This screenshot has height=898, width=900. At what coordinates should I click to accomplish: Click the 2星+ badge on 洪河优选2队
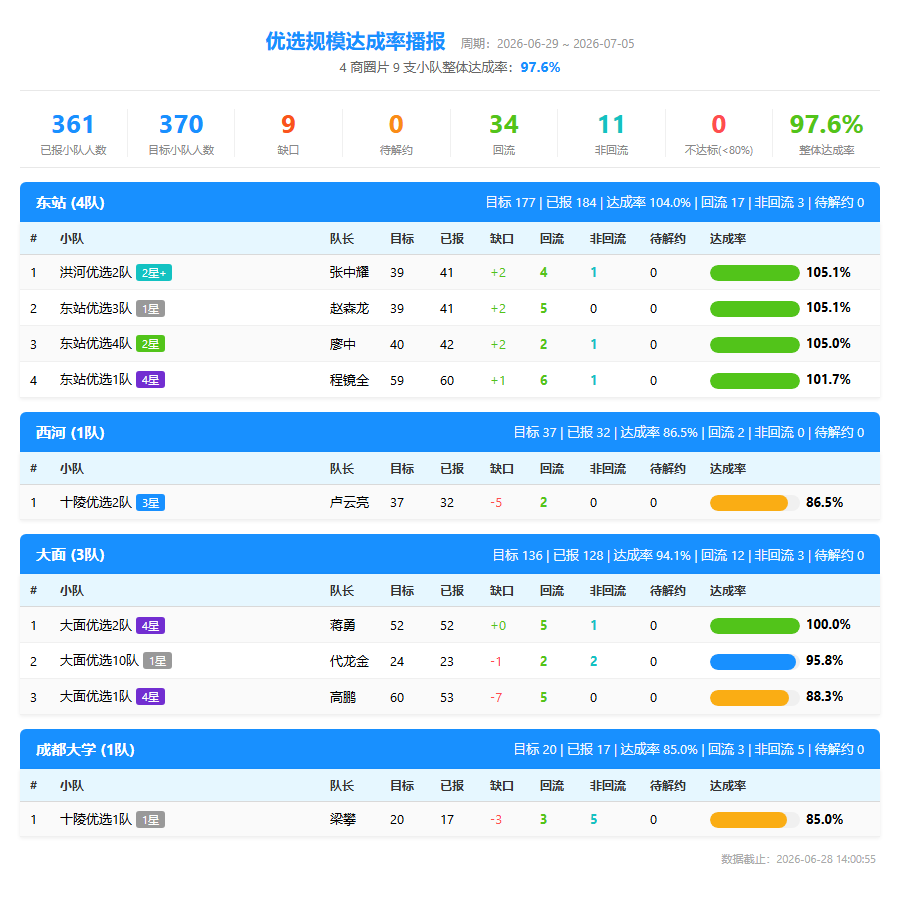pyautogui.click(x=154, y=273)
